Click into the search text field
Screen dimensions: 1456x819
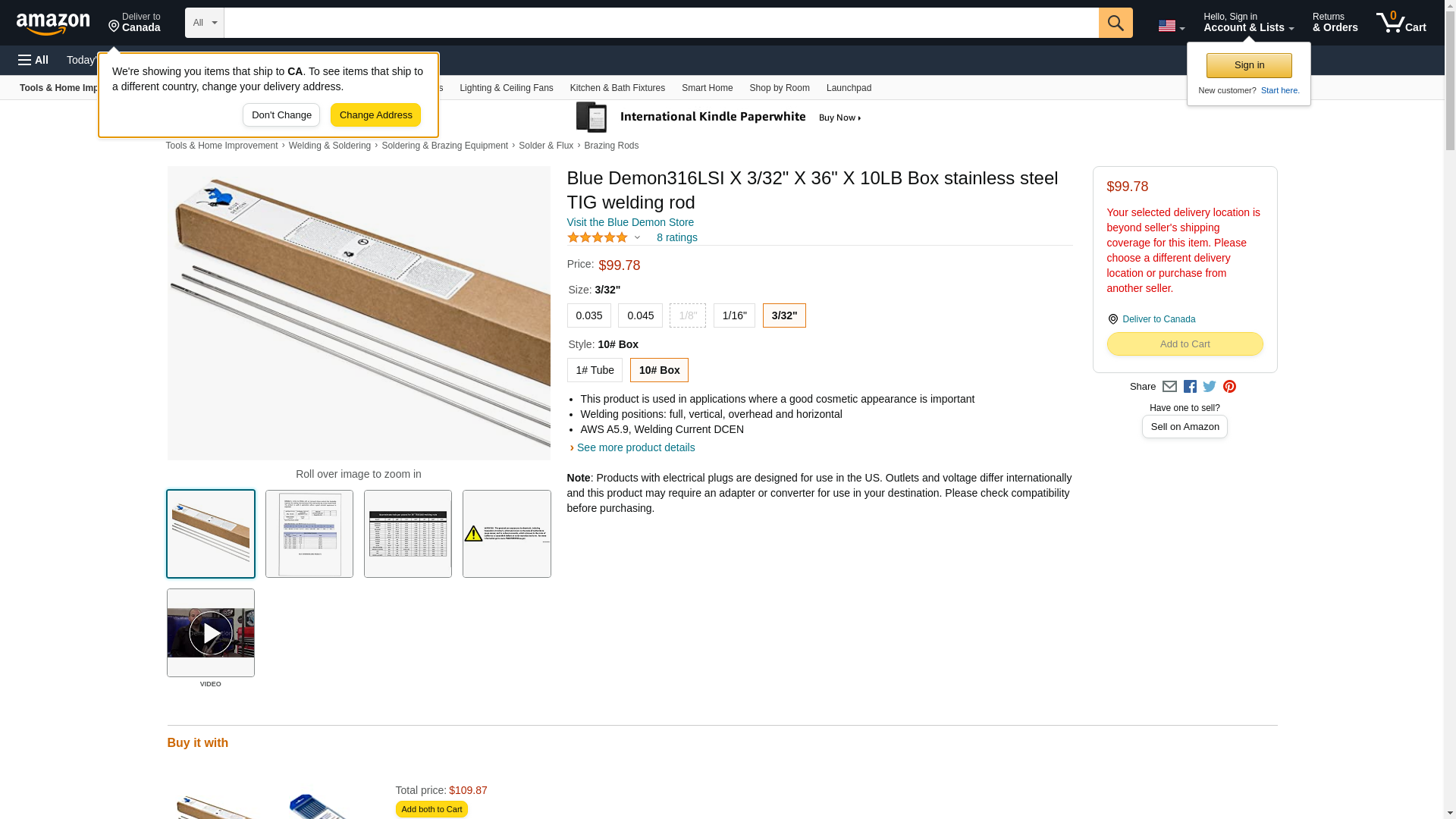pos(661,23)
